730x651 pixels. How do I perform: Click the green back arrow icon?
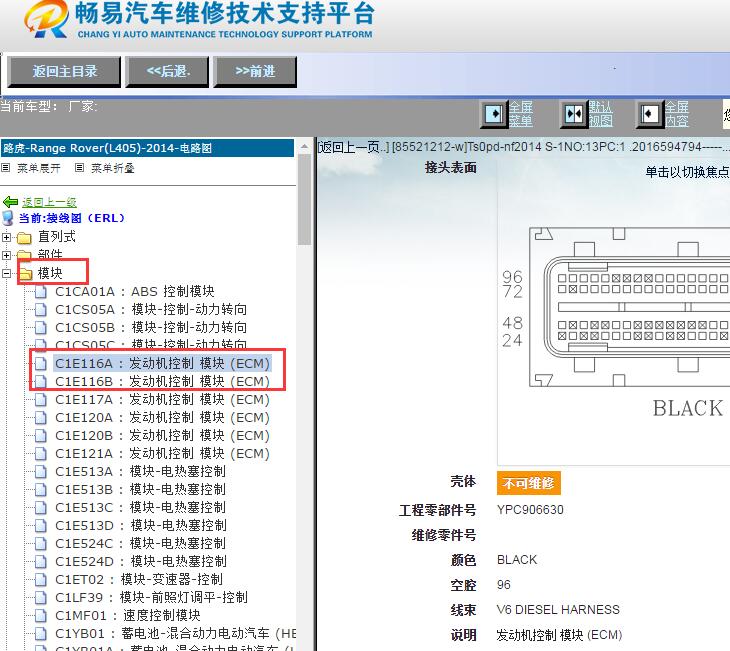click(x=10, y=202)
